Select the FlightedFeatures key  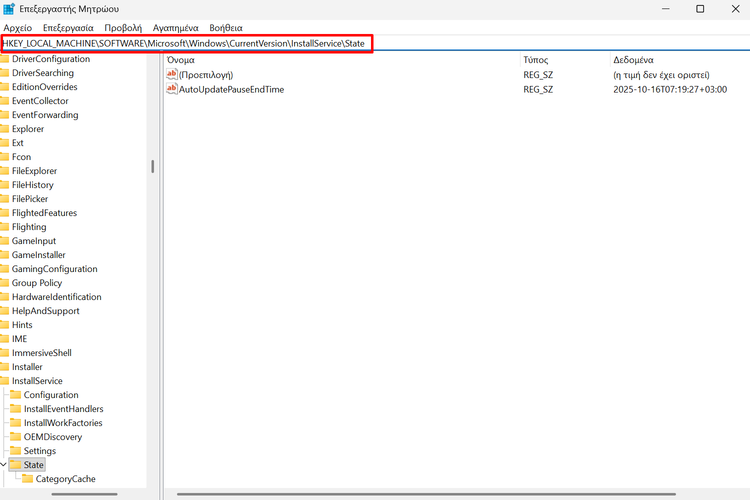pyautogui.click(x=44, y=213)
